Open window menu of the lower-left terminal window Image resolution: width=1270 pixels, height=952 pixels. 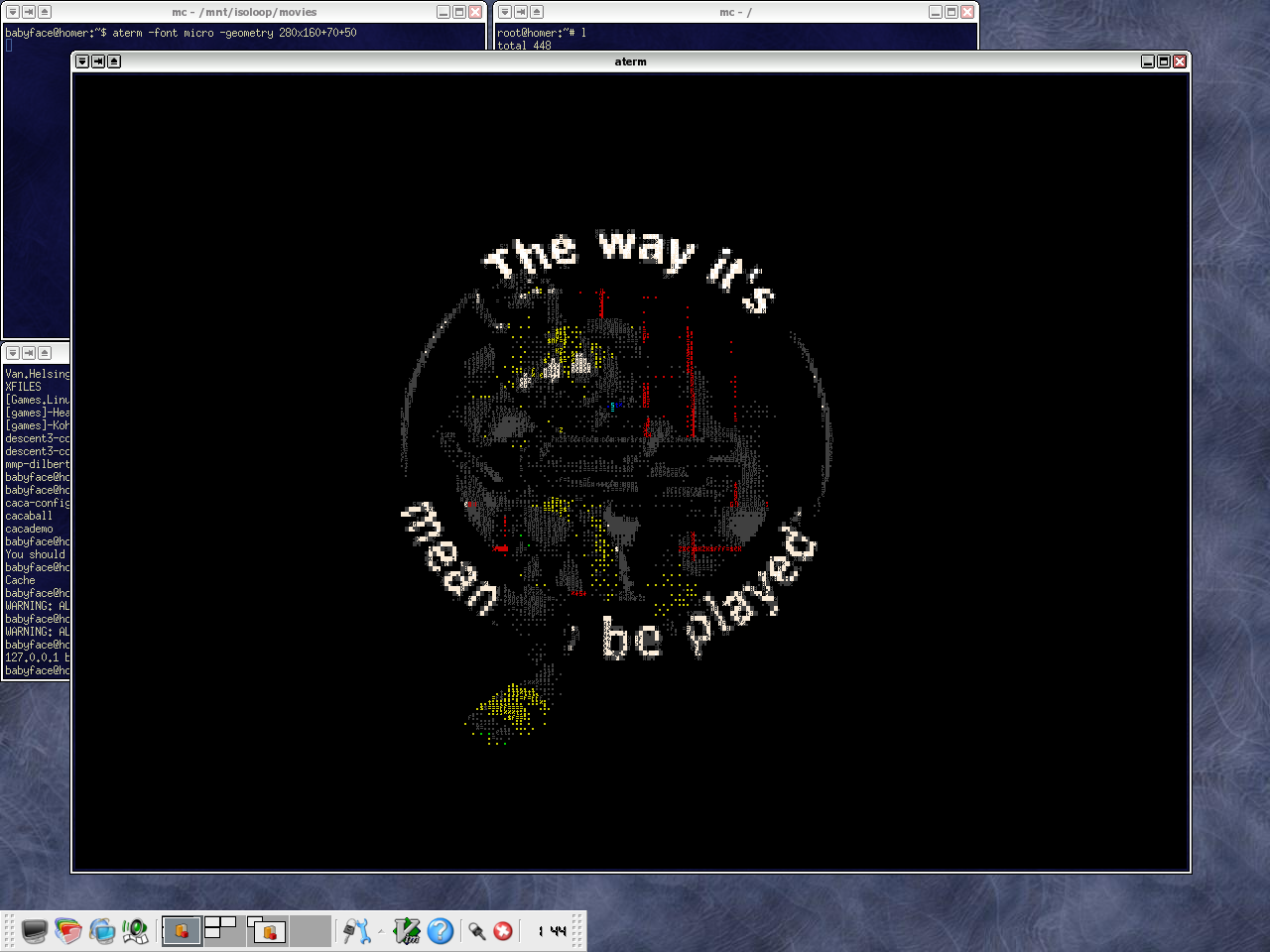13,353
